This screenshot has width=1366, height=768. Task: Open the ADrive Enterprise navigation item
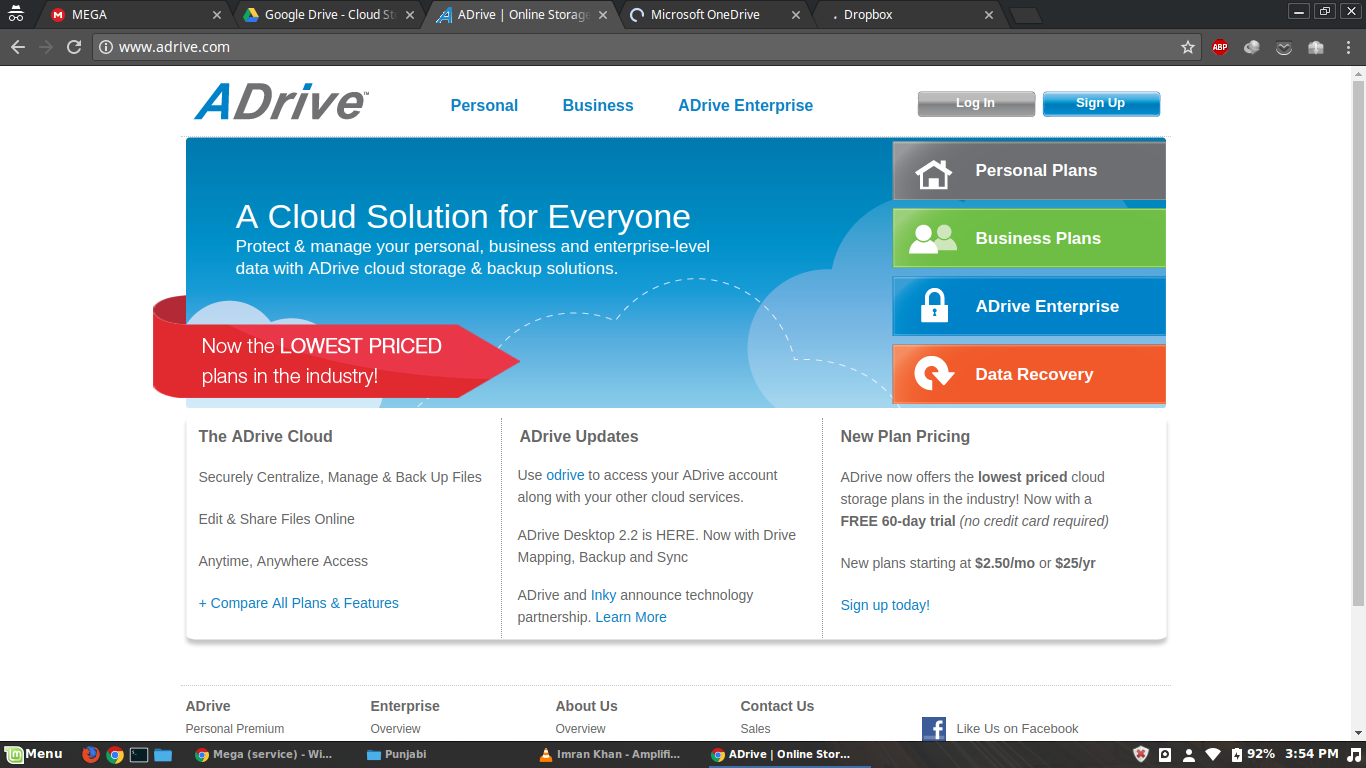tap(745, 106)
